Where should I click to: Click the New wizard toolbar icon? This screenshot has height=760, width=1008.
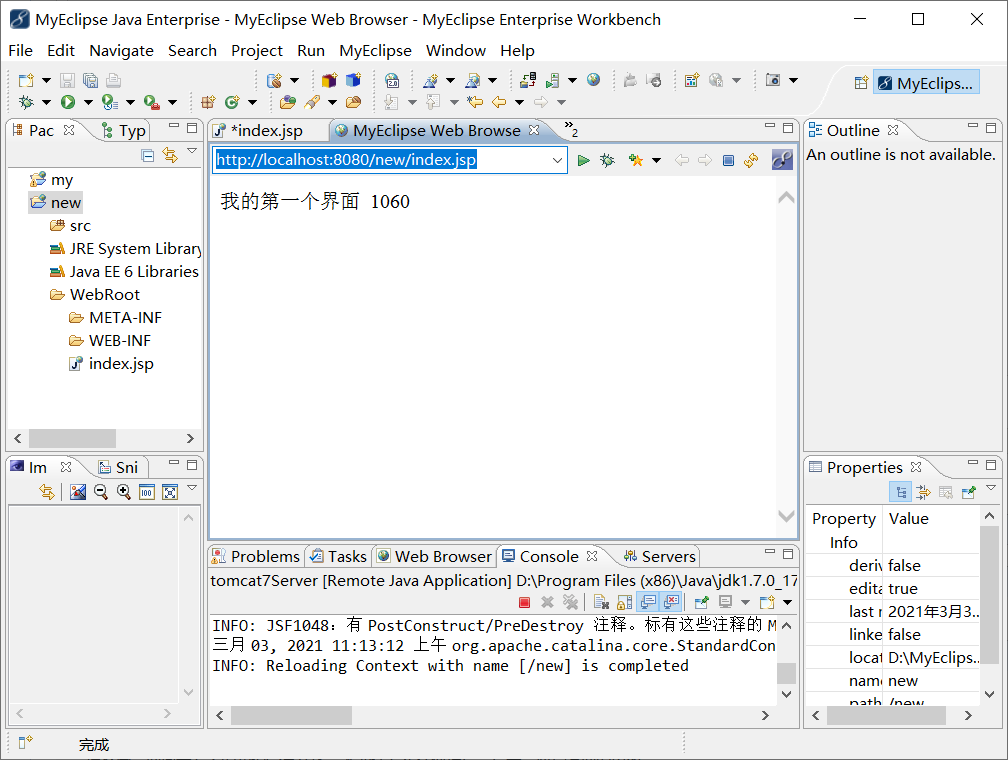(26, 80)
